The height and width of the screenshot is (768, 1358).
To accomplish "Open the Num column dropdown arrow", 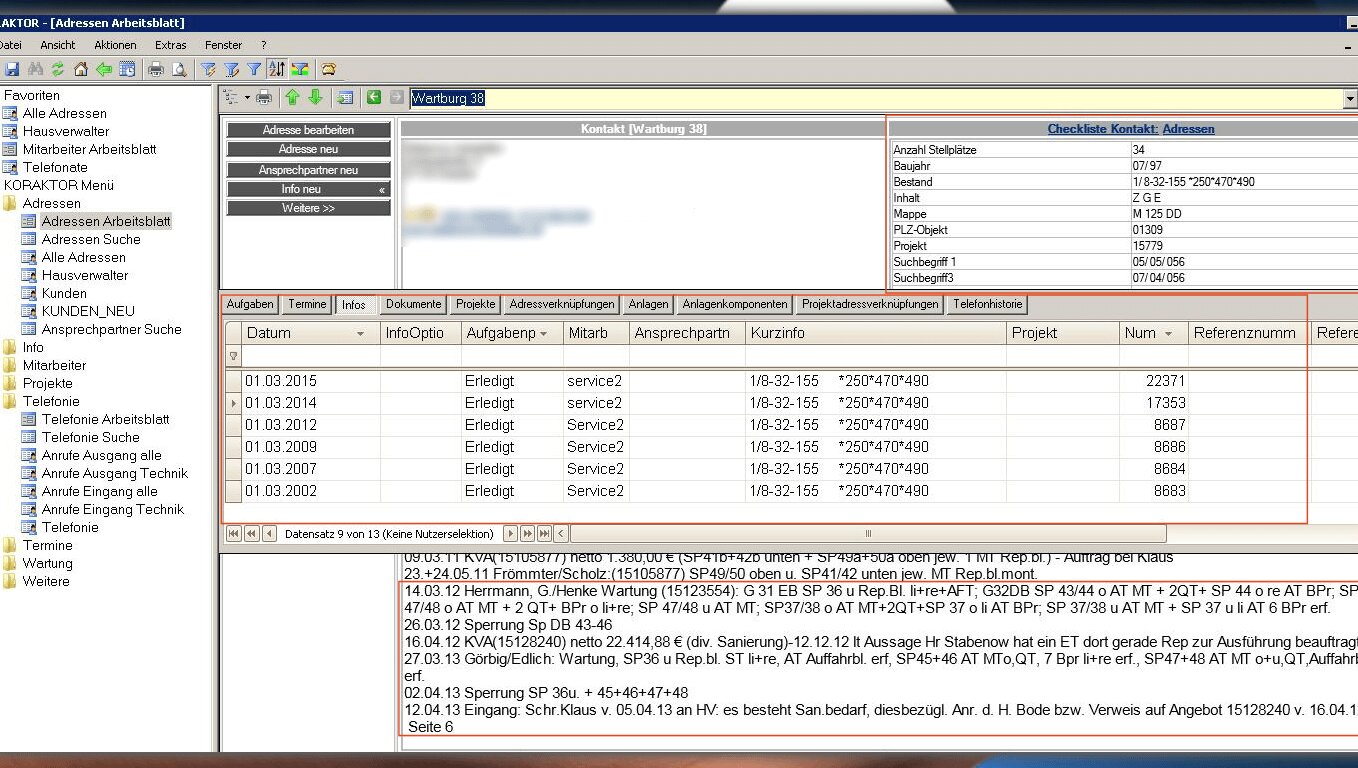I will (1168, 334).
